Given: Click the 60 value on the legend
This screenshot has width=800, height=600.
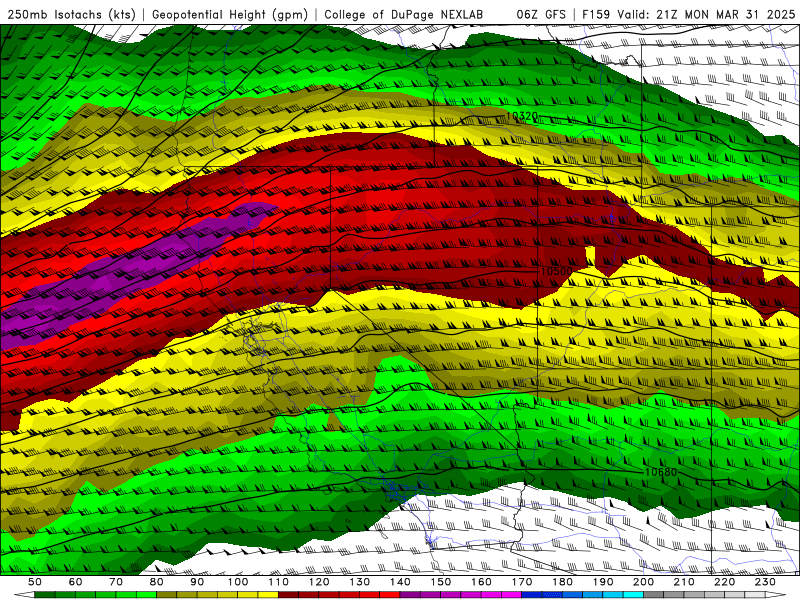Looking at the screenshot, I should (x=76, y=582).
